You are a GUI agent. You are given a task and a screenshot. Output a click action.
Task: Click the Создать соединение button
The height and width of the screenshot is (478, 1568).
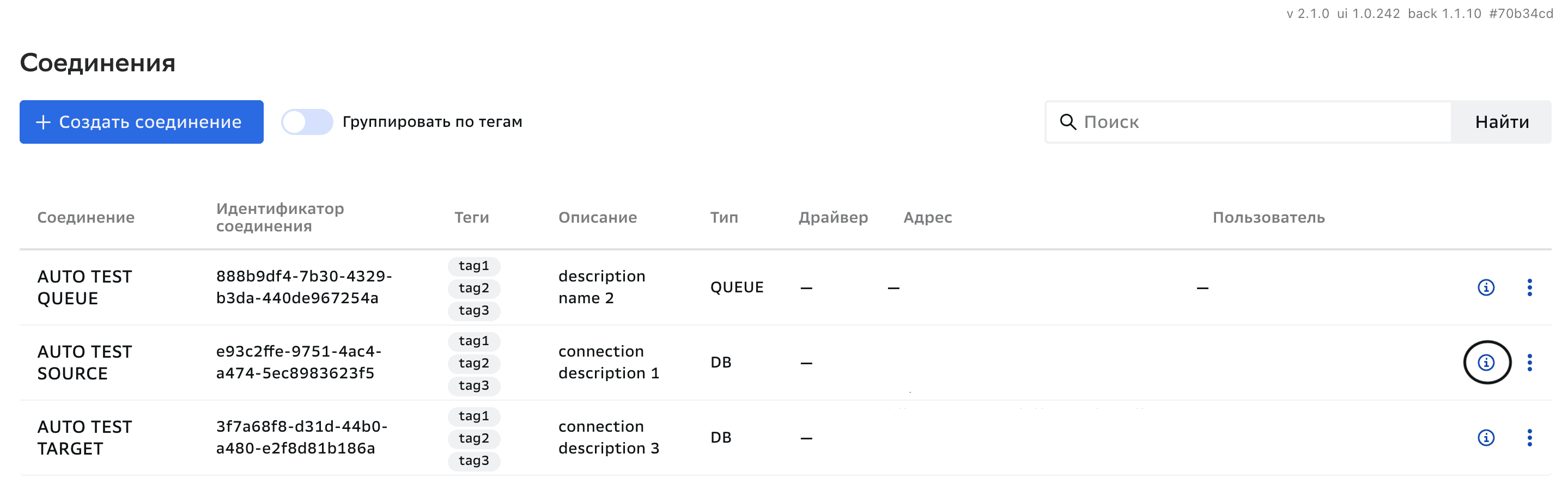141,122
